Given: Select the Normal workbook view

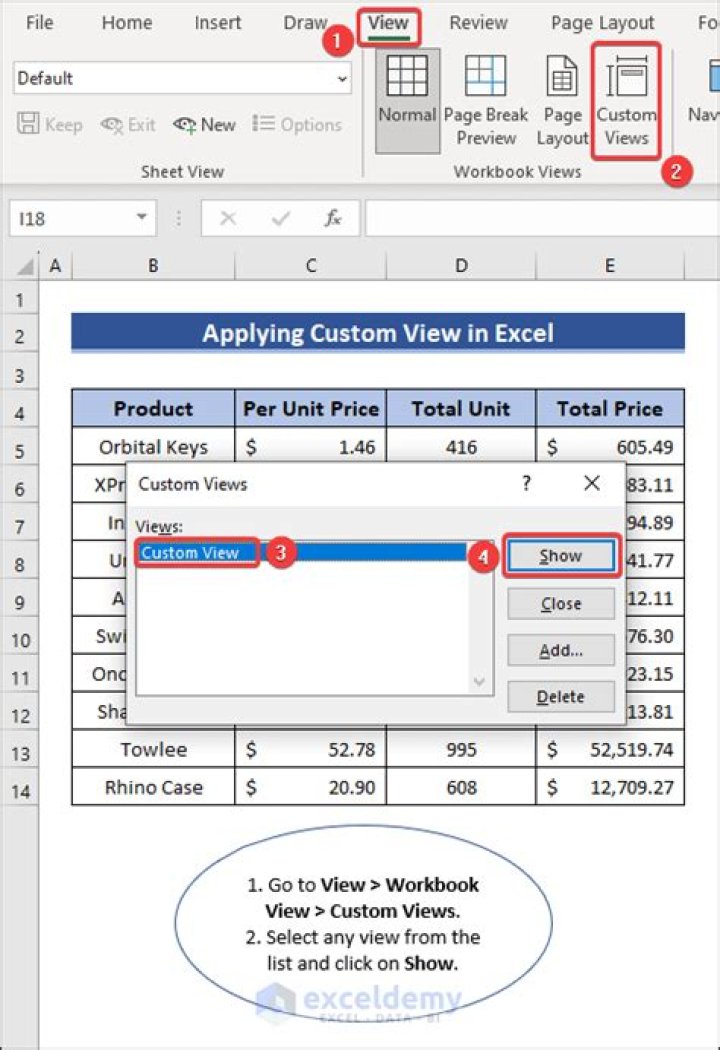Looking at the screenshot, I should [407, 100].
